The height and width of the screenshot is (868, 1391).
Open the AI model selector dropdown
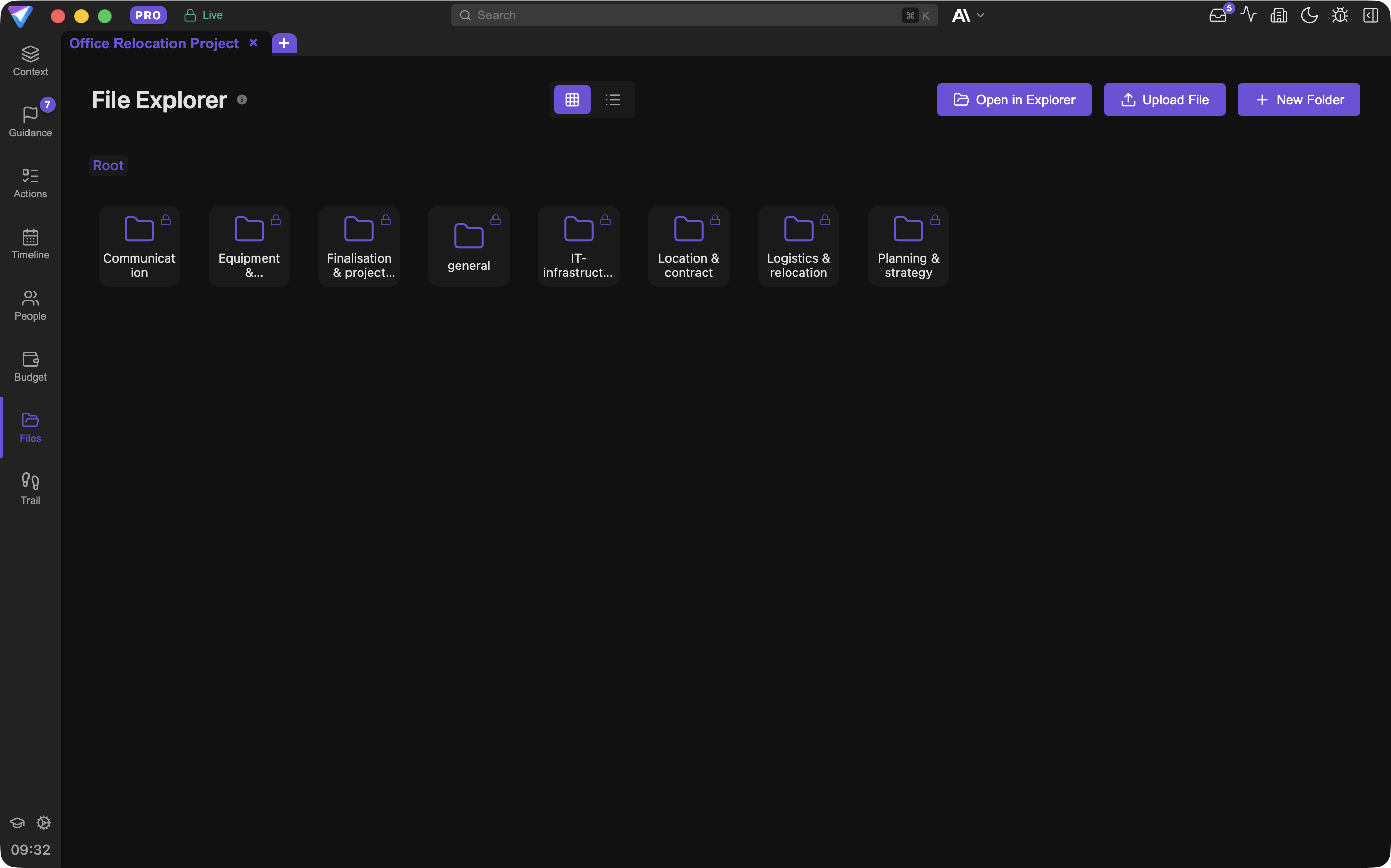tap(969, 15)
